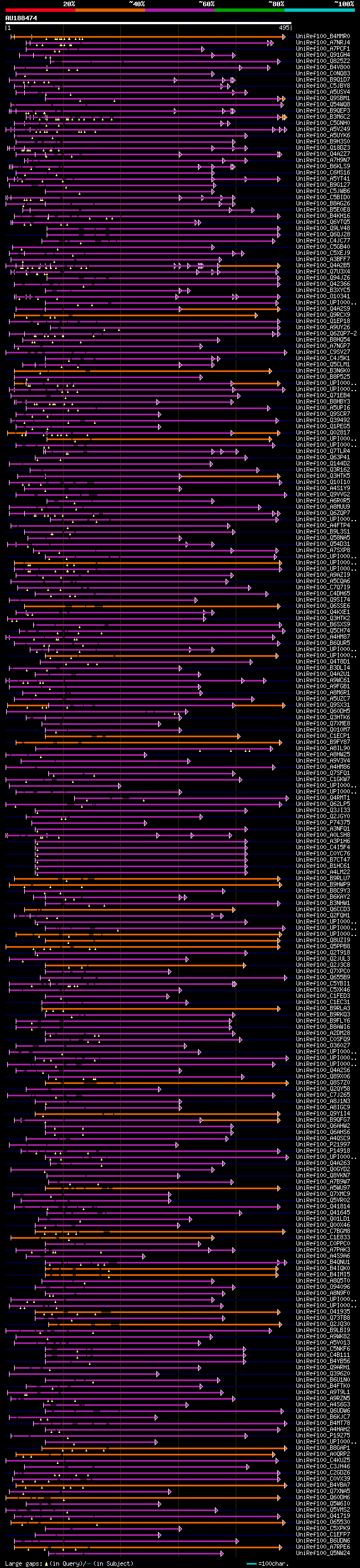Viewport: 360px width, 1568px height.
Task: Click the UniRef100_B9G127 label
Action: [323, 185]
